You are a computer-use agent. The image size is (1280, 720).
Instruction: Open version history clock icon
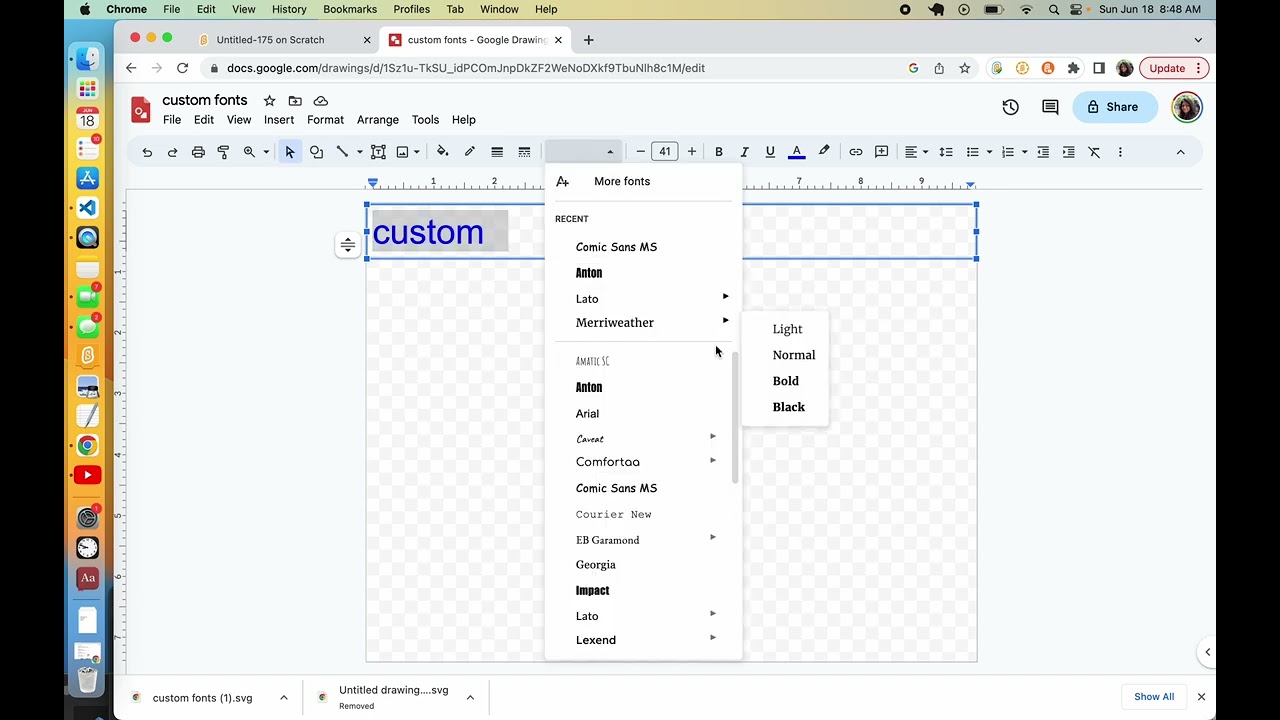pyautogui.click(x=1010, y=107)
